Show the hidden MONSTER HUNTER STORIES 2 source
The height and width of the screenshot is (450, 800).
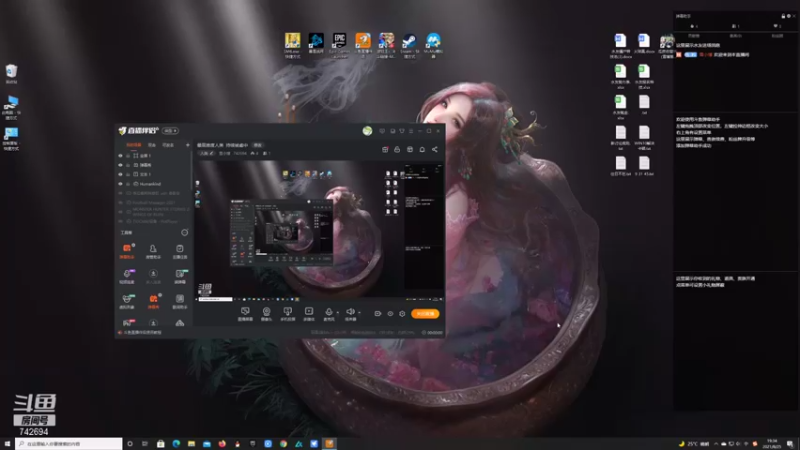120,212
